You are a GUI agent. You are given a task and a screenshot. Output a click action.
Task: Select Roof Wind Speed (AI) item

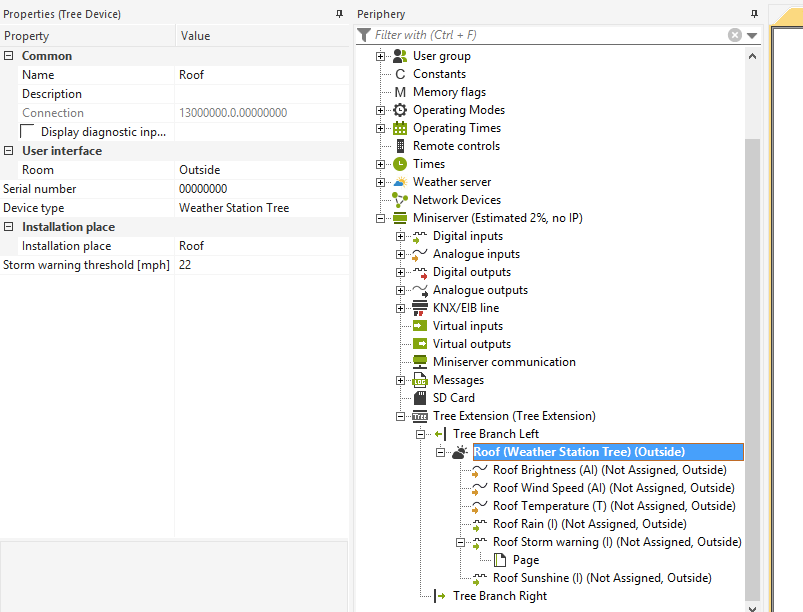click(x=614, y=488)
